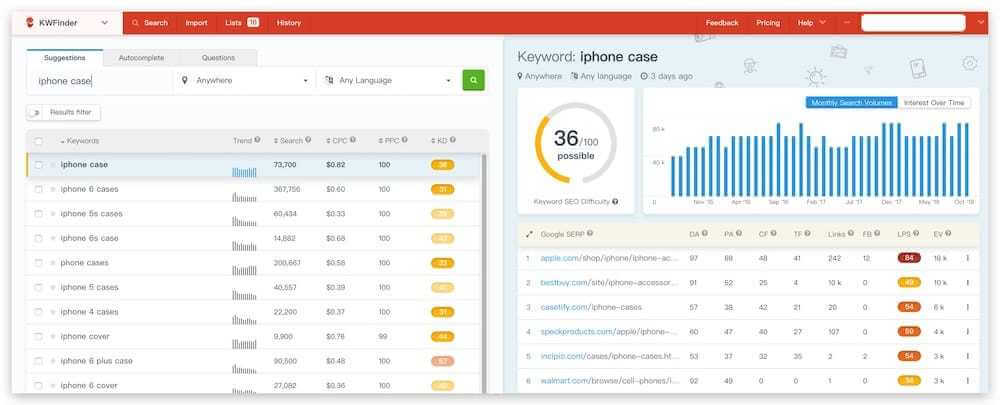
Task: Open help icon beside PPC column header
Action: pos(404,140)
